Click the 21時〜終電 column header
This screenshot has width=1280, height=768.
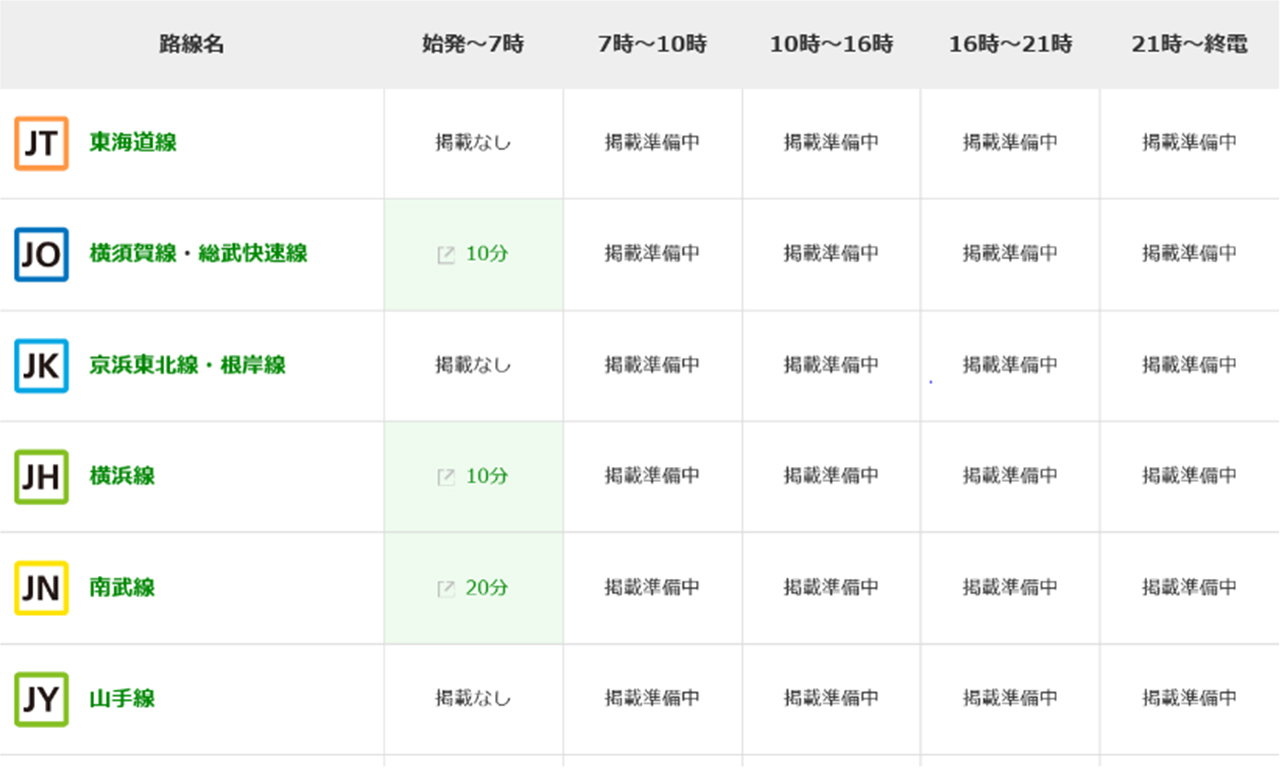[1190, 44]
